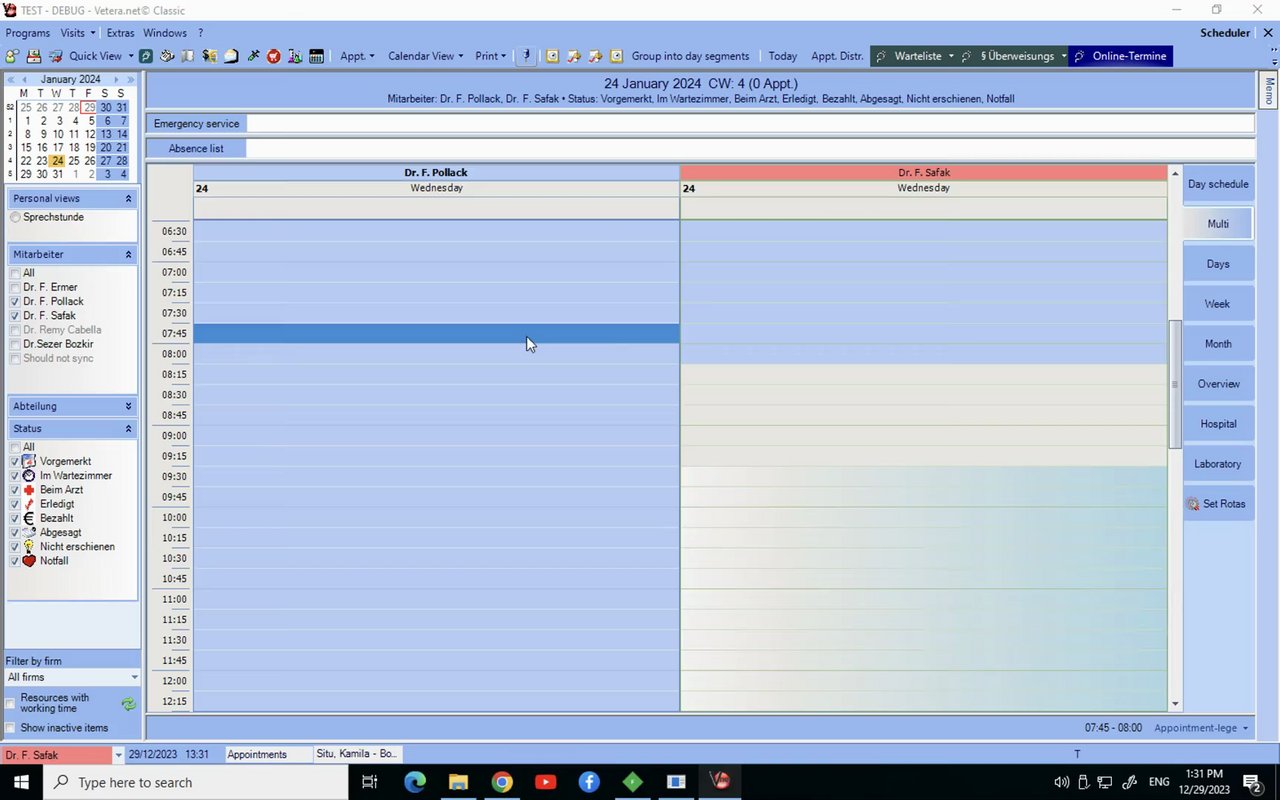Viewport: 1280px width, 800px height.
Task: Open File Explorer from the taskbar
Action: pyautogui.click(x=458, y=782)
